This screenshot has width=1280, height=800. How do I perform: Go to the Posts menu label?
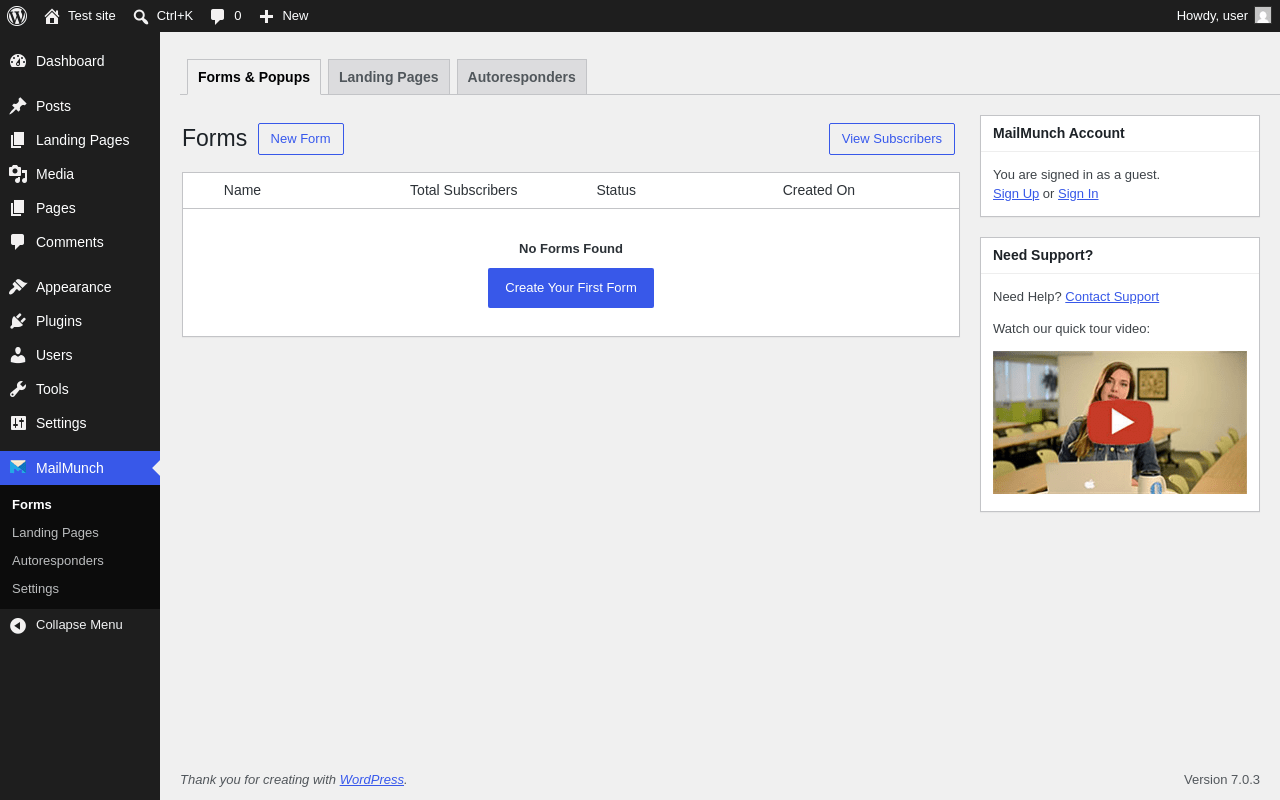tap(53, 106)
